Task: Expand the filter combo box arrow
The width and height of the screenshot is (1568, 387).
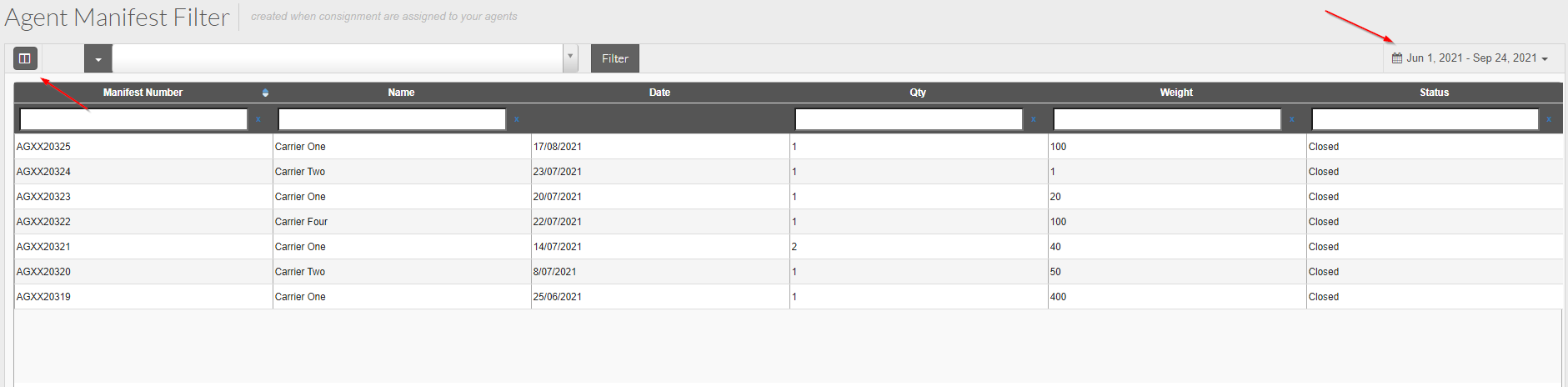Action: tap(570, 58)
